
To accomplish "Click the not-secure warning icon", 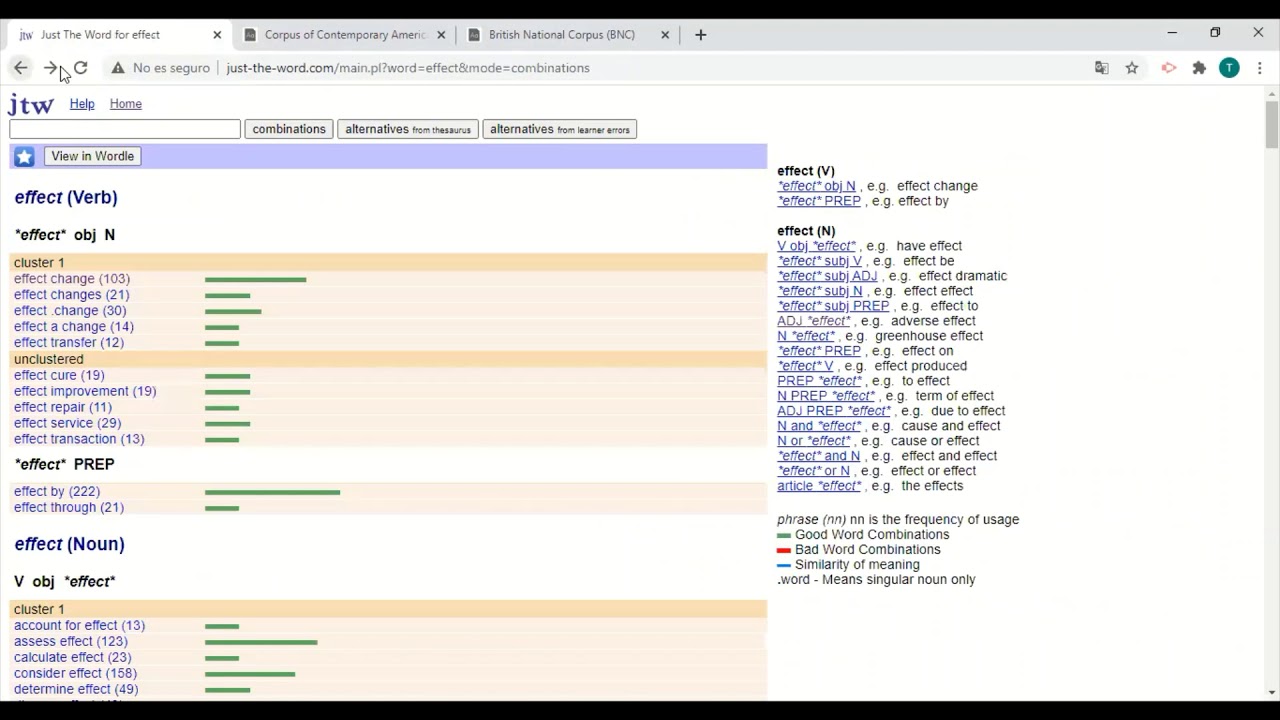I will 118,68.
